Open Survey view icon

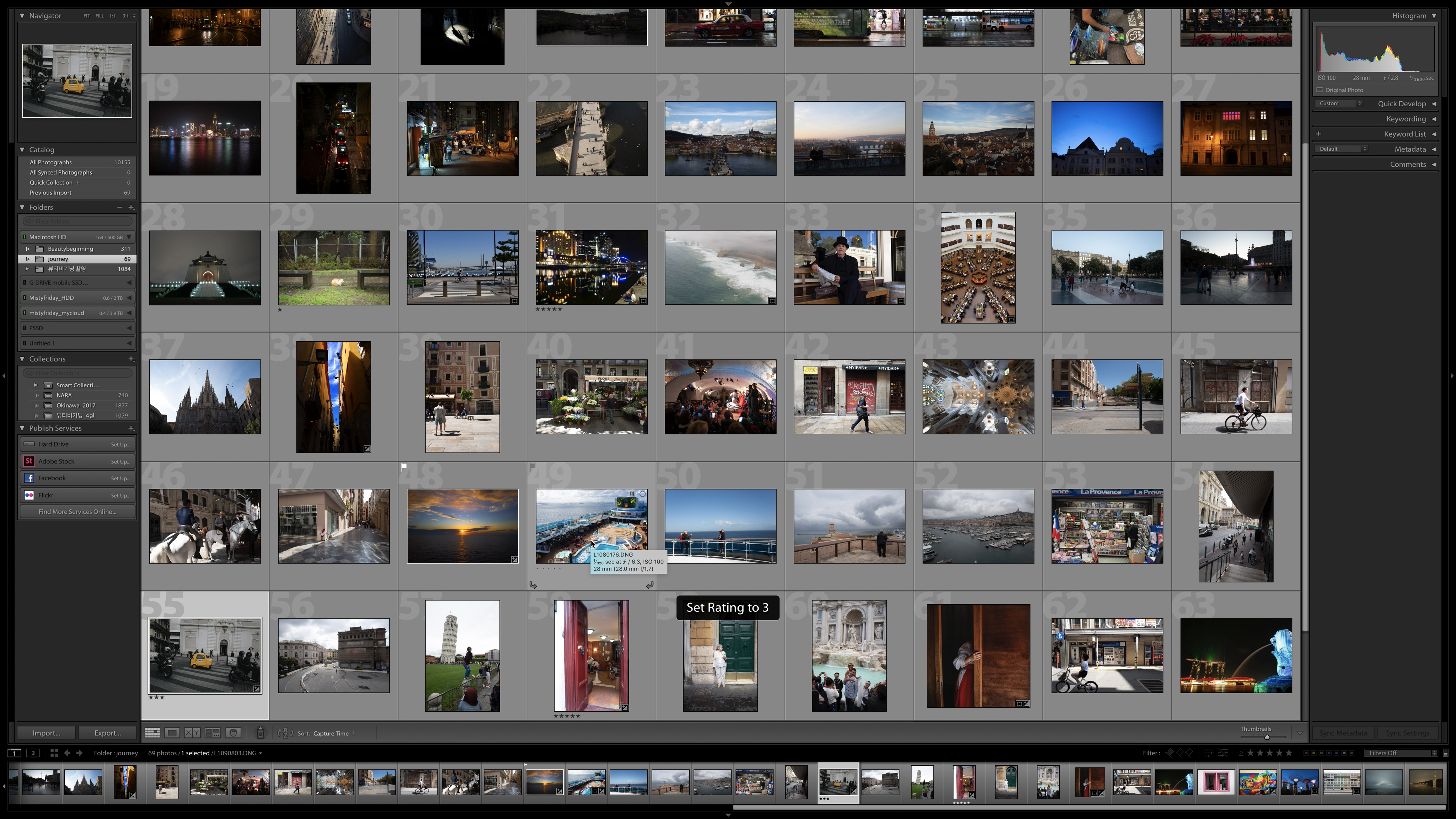click(x=213, y=733)
